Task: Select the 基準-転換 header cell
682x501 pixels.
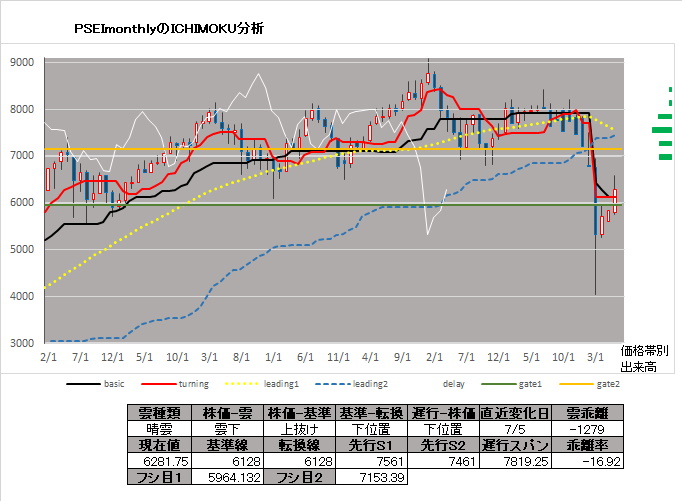Action: [371, 413]
